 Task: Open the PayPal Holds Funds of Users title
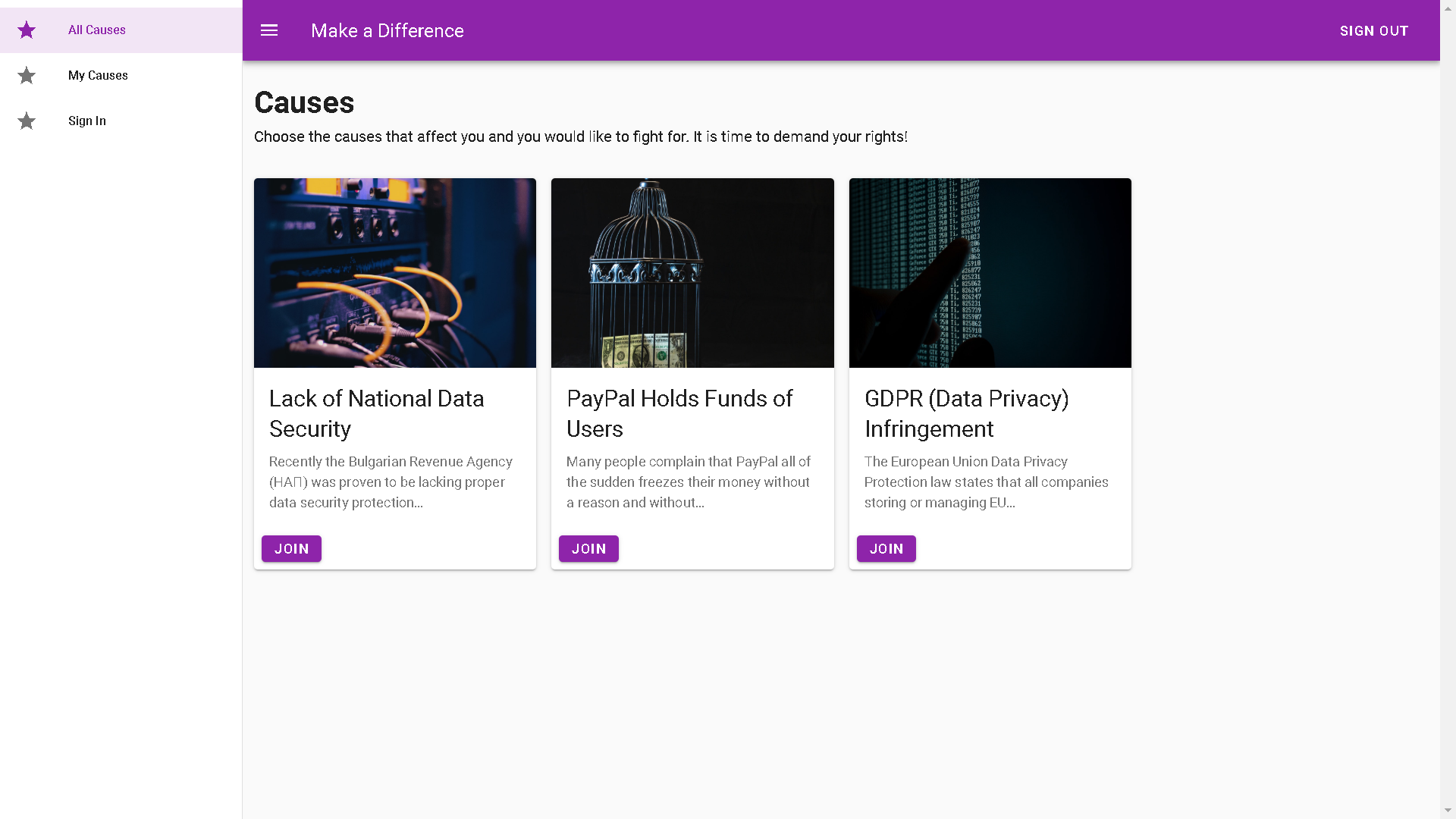679,413
